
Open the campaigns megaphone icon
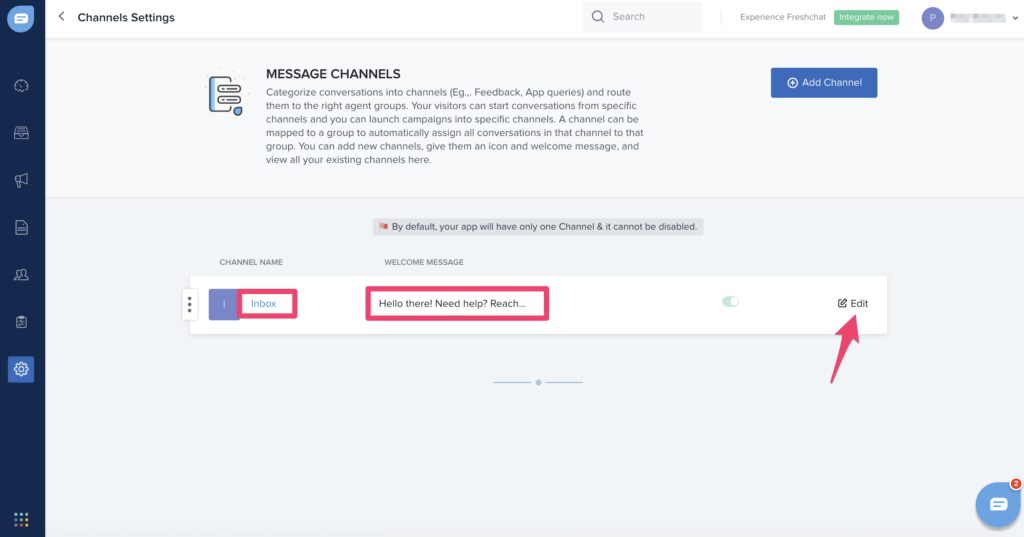click(x=22, y=180)
